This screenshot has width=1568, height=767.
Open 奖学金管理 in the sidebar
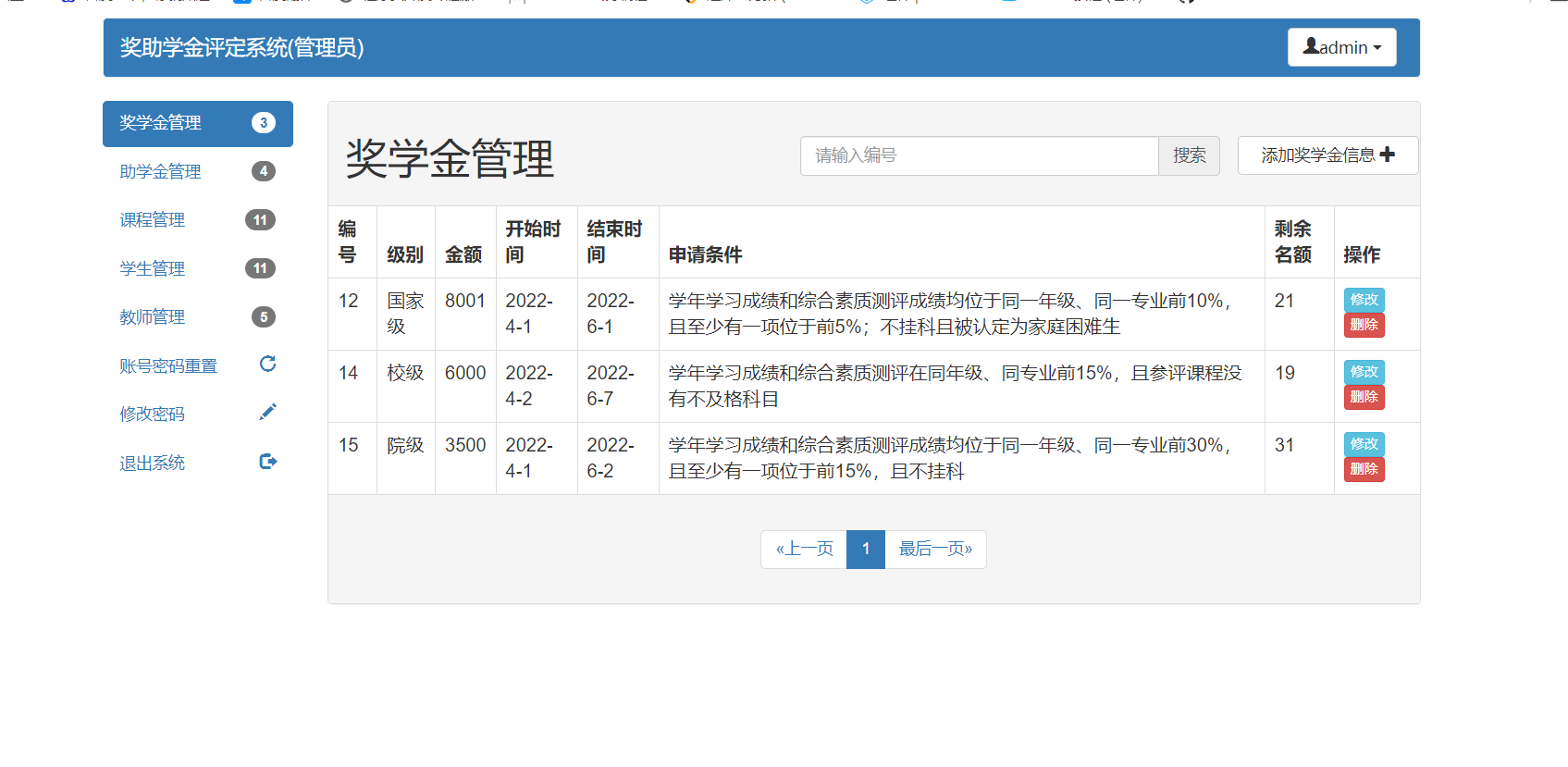click(x=198, y=124)
